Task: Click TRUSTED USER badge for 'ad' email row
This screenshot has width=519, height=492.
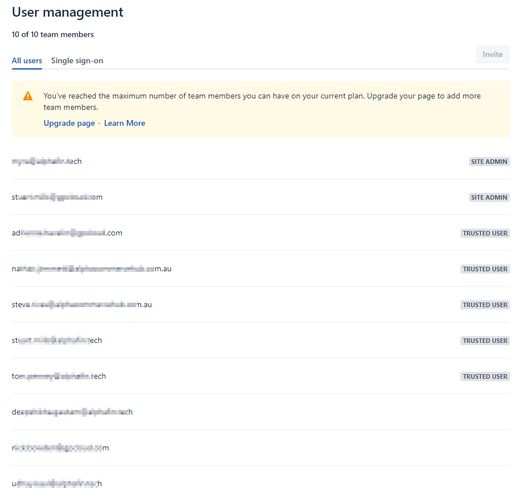Action: [x=485, y=233]
